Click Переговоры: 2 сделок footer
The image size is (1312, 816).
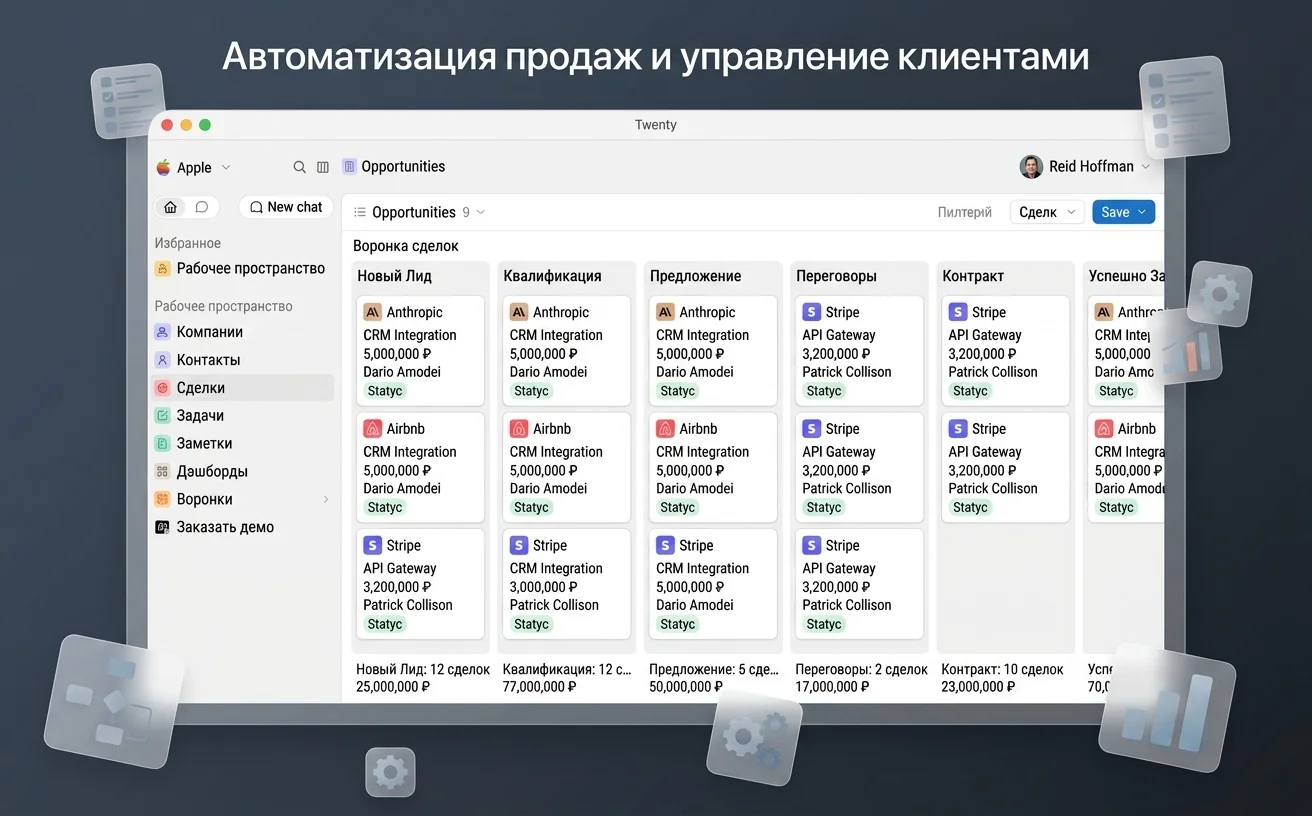point(862,669)
